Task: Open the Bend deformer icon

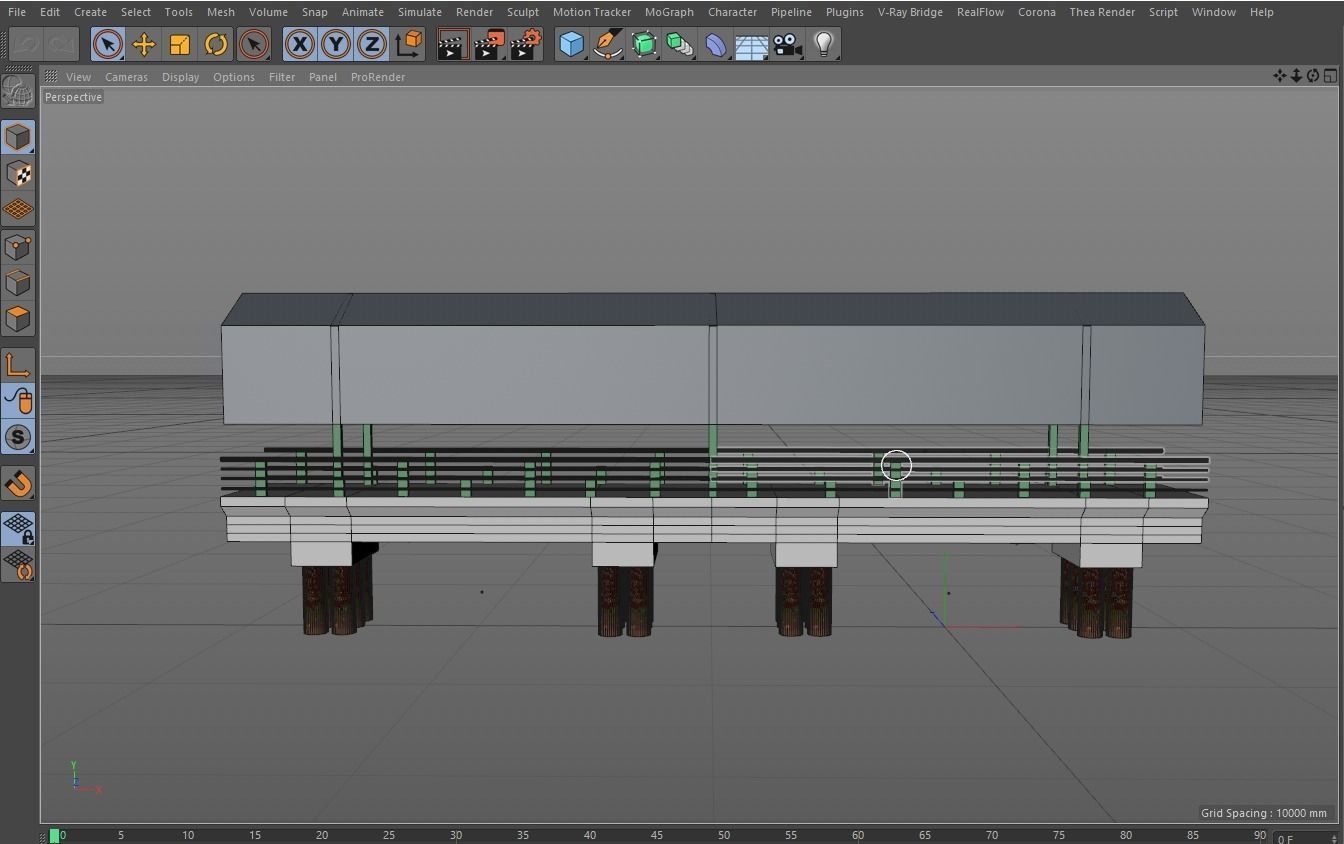Action: (x=716, y=44)
